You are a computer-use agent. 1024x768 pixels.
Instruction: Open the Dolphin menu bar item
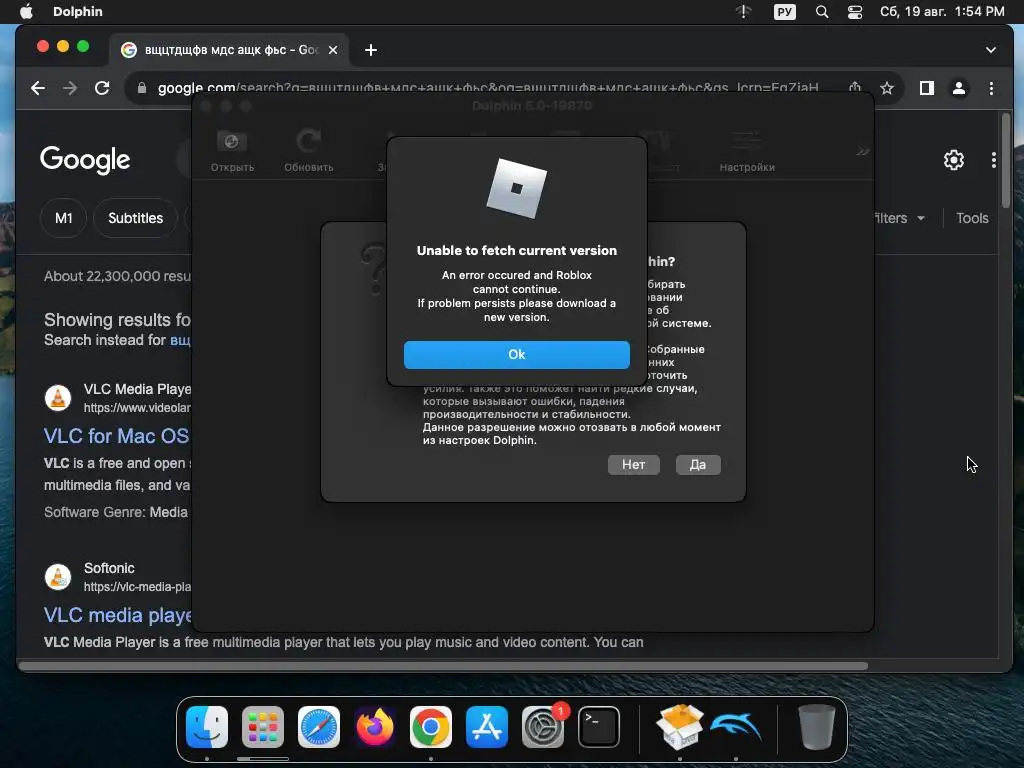click(78, 11)
